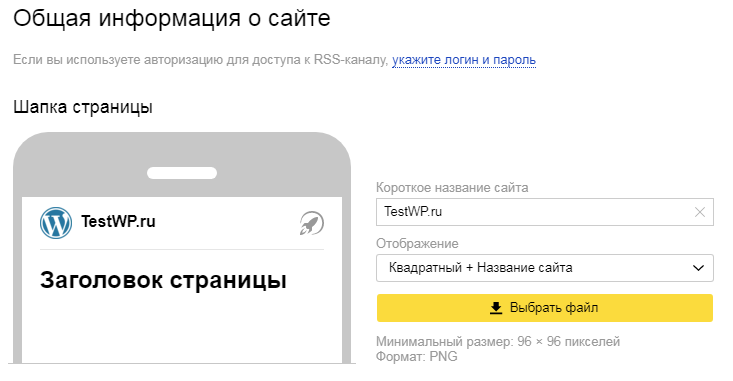Click the "Общая информация о сайте" heading
The image size is (733, 381).
tap(172, 19)
